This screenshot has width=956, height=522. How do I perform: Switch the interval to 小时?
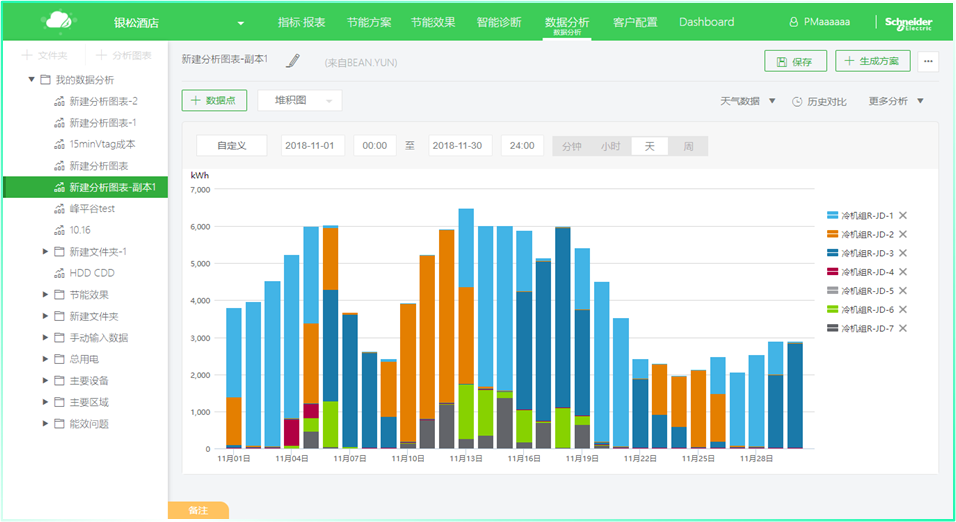point(610,146)
